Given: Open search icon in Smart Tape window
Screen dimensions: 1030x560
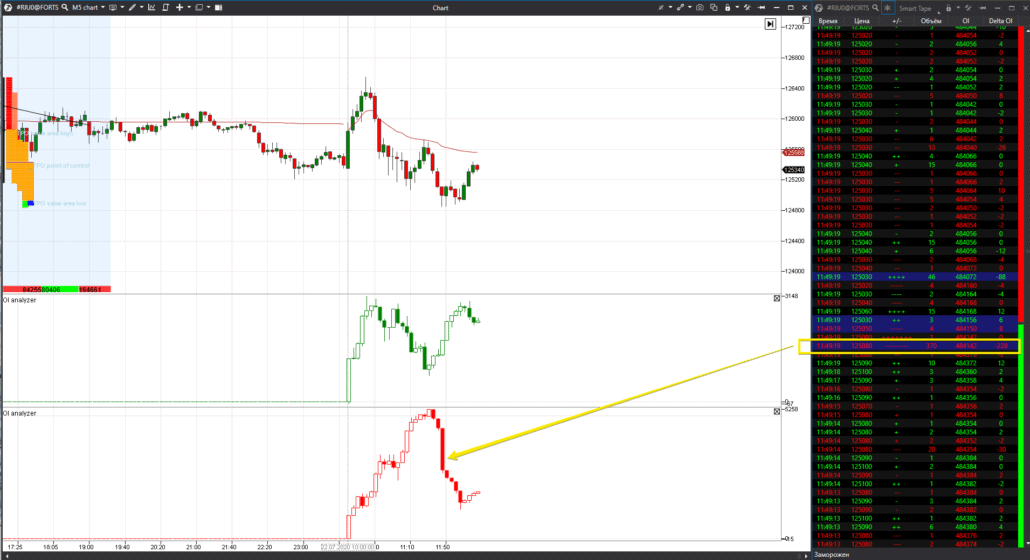Looking at the screenshot, I should (875, 8).
